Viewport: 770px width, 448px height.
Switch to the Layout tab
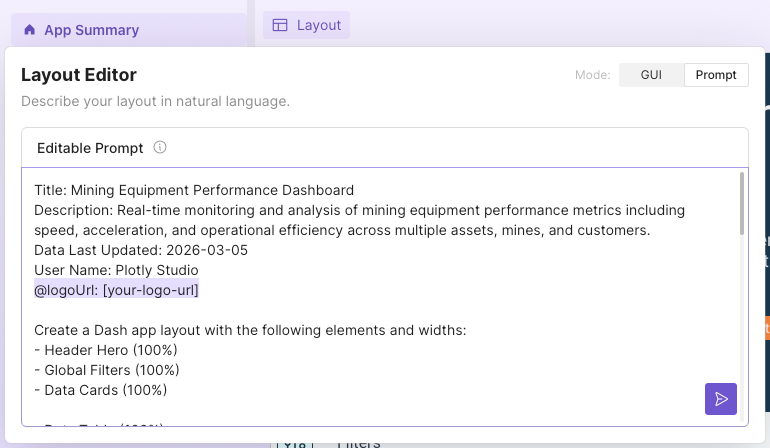point(306,25)
